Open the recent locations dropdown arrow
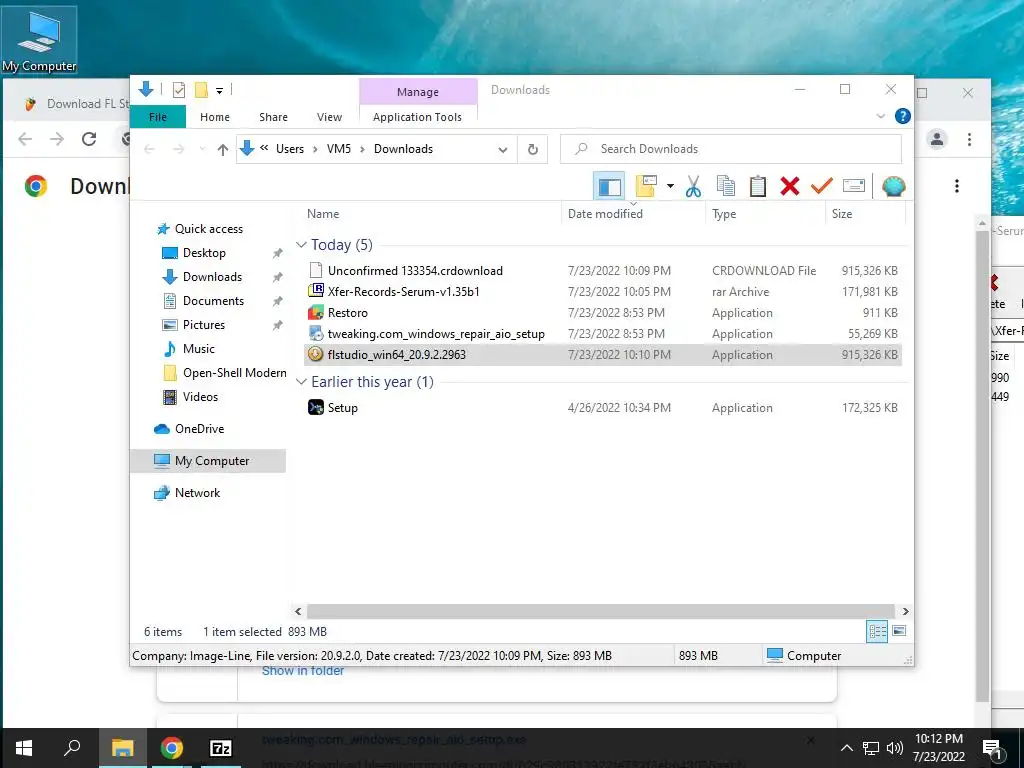This screenshot has width=1024, height=768. click(202, 150)
